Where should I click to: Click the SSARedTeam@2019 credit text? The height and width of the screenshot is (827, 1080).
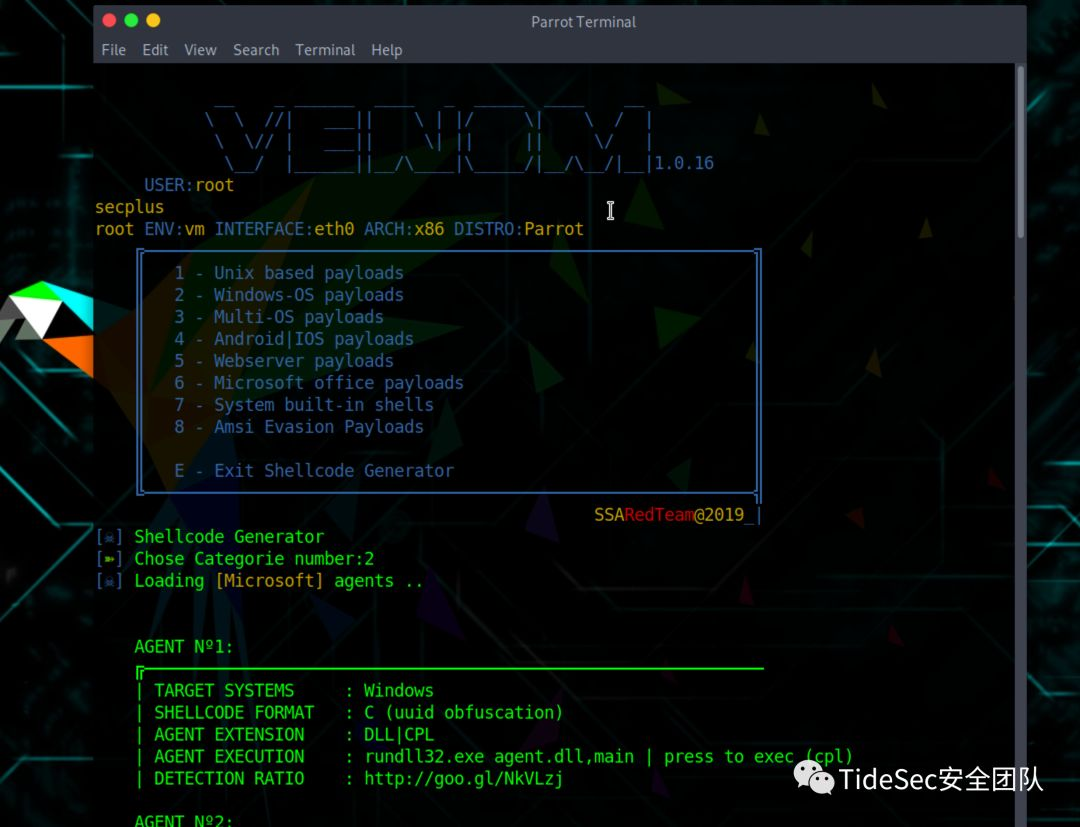click(669, 515)
